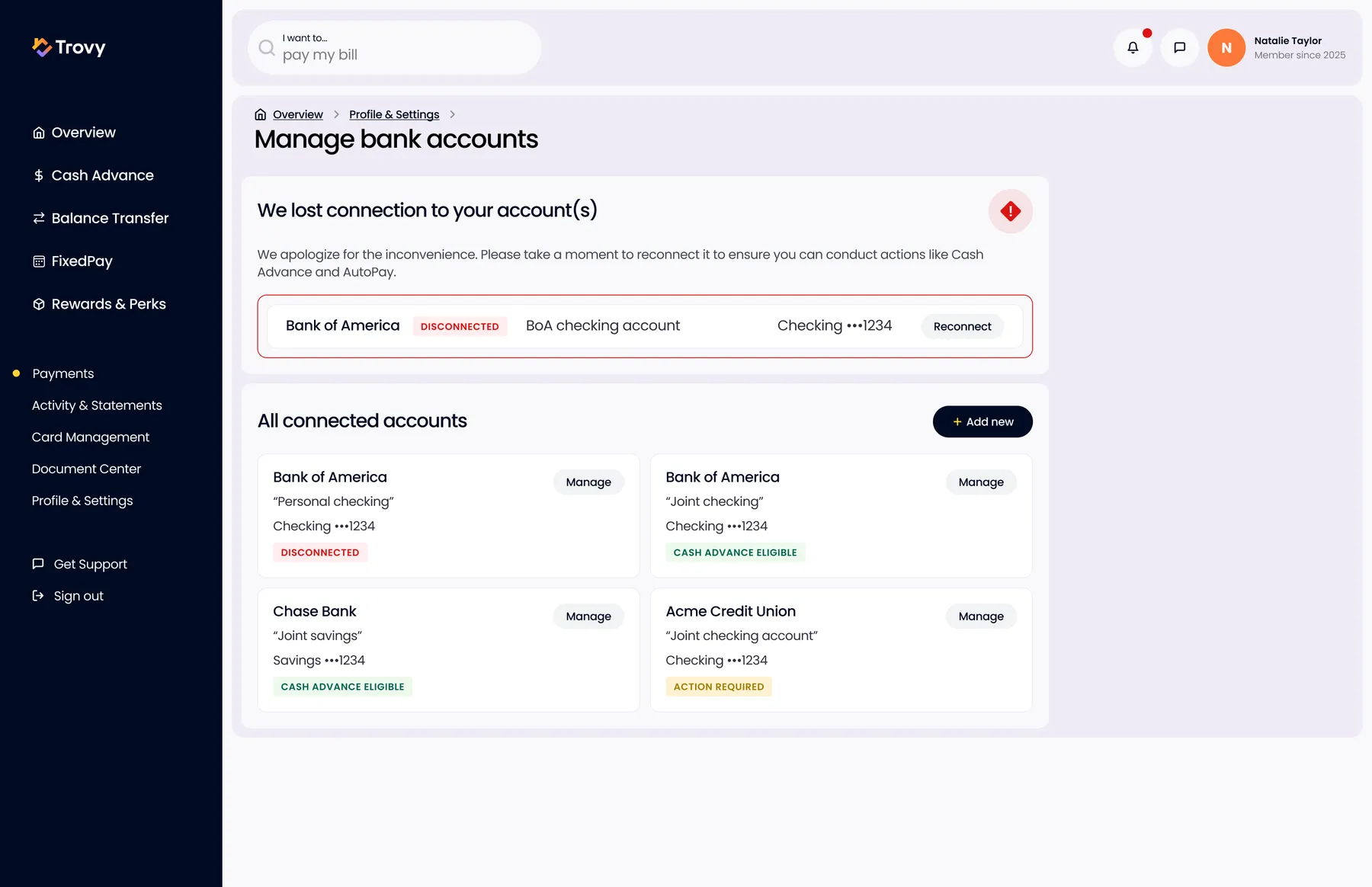
Task: Manage the Chase Bank Joint savings
Action: (588, 616)
